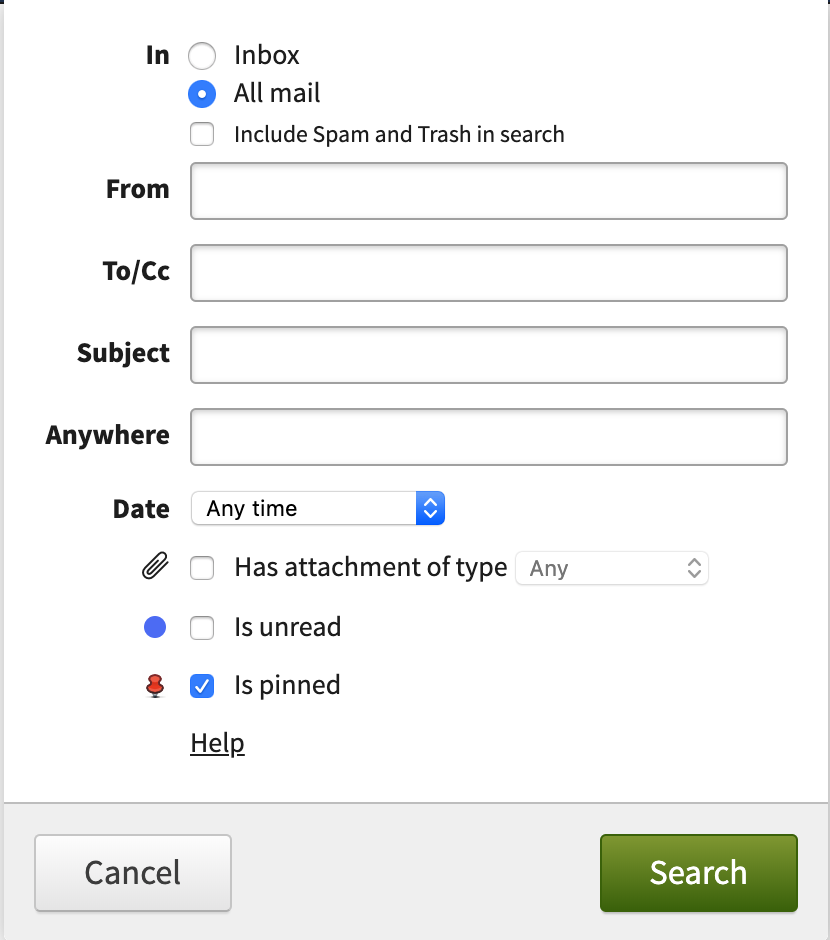Place cursor in the Anywhere field
This screenshot has height=940, width=830.
pos(488,437)
